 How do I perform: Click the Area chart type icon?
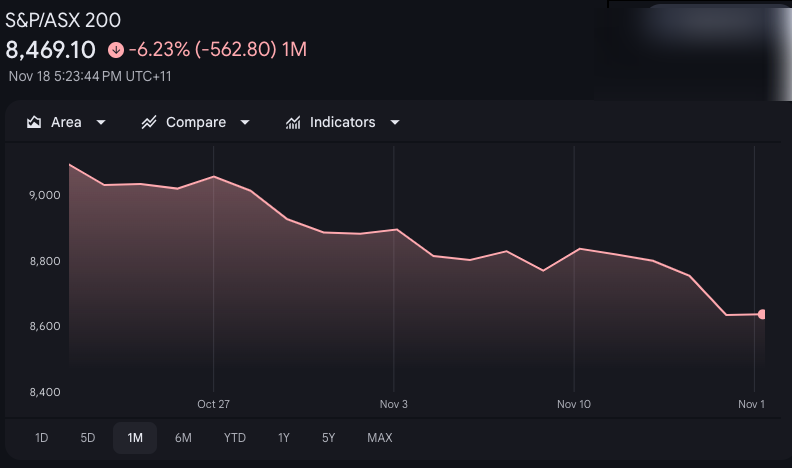click(x=34, y=122)
